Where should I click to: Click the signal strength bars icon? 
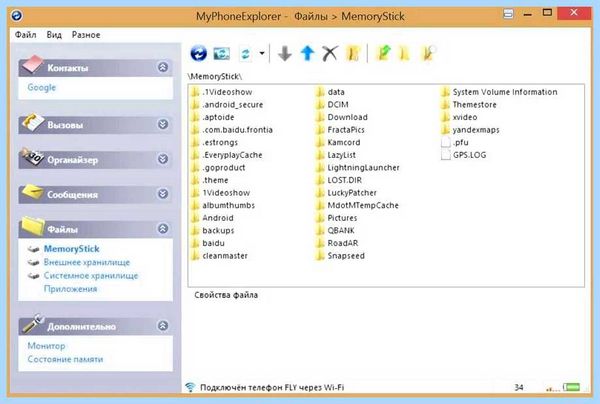pyautogui.click(x=553, y=388)
